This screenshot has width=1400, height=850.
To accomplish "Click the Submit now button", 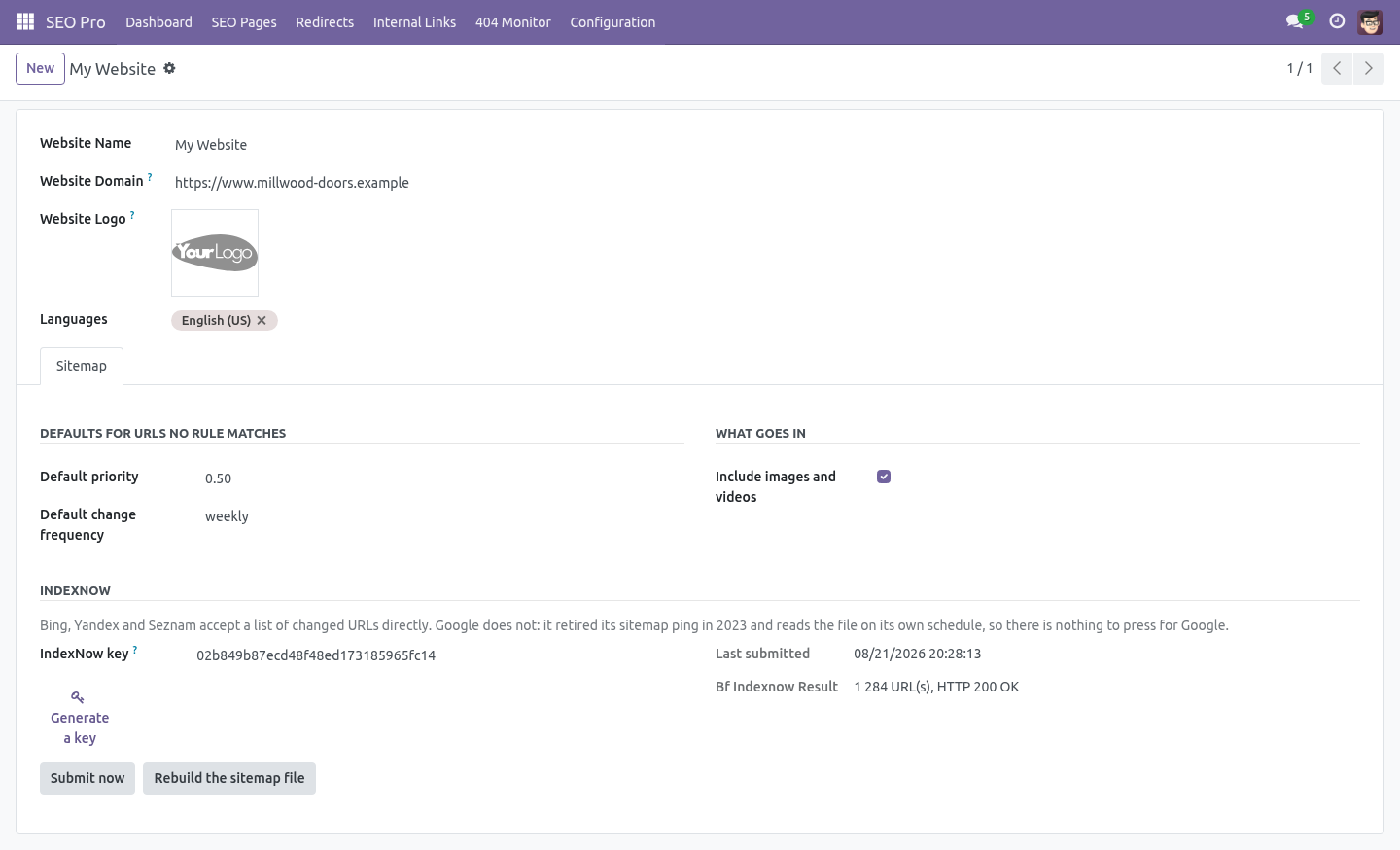I will tap(87, 778).
